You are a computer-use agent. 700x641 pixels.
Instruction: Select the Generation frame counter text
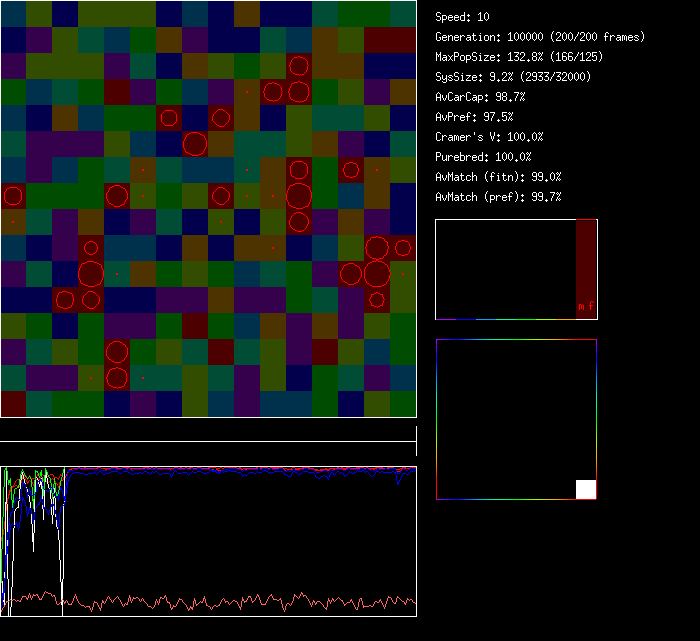point(540,37)
